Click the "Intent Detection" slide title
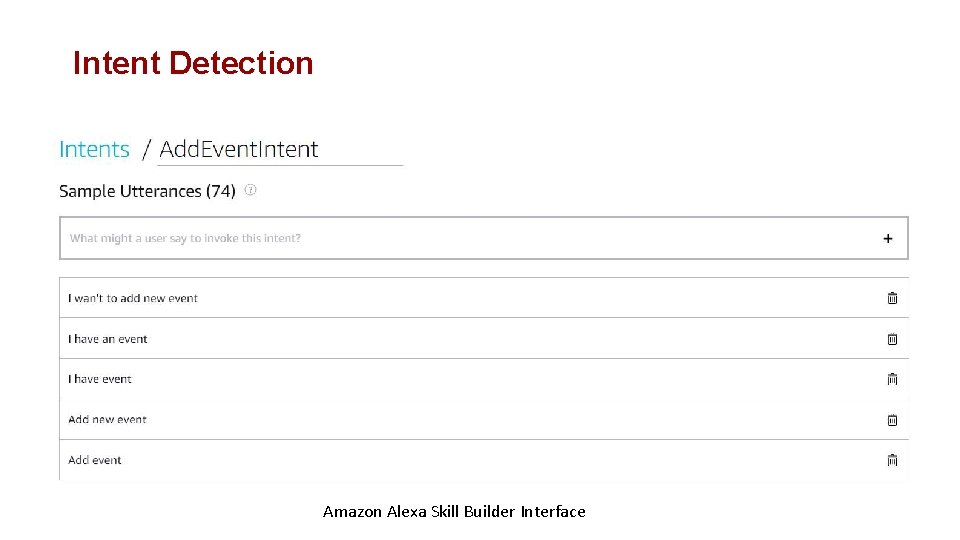Screen dimensions: 960x540 coord(193,63)
